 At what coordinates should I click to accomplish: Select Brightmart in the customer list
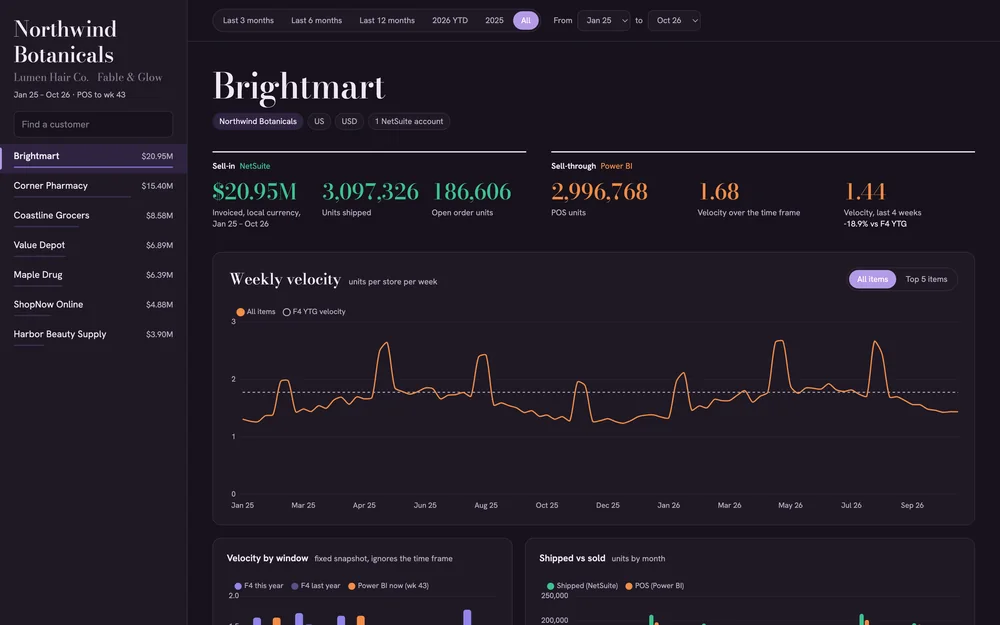click(93, 158)
